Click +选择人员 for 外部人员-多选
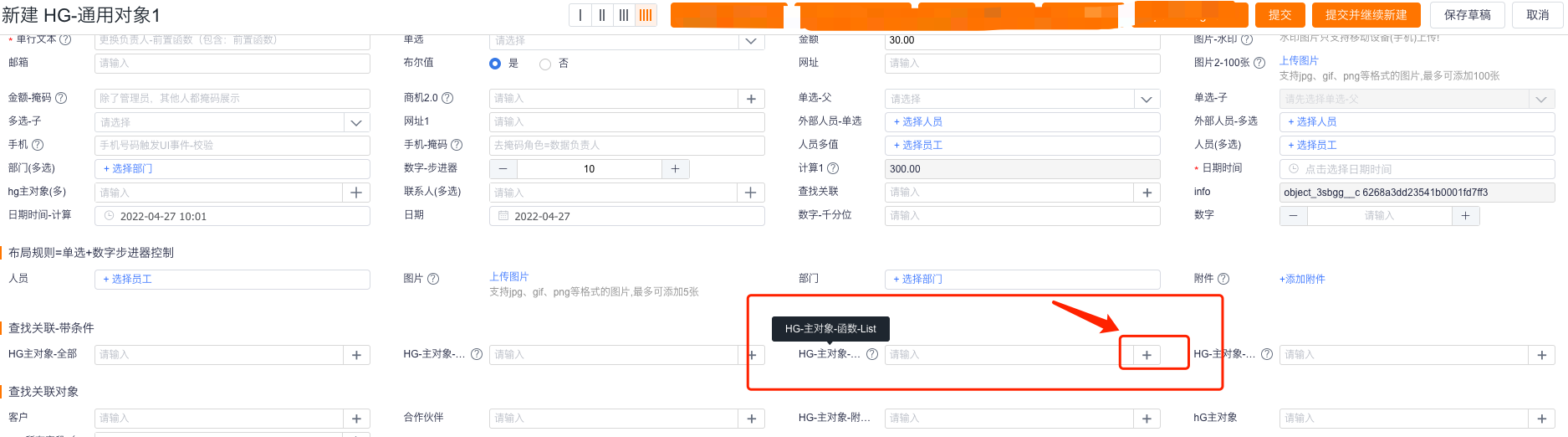The height and width of the screenshot is (437, 1568). 1312,121
